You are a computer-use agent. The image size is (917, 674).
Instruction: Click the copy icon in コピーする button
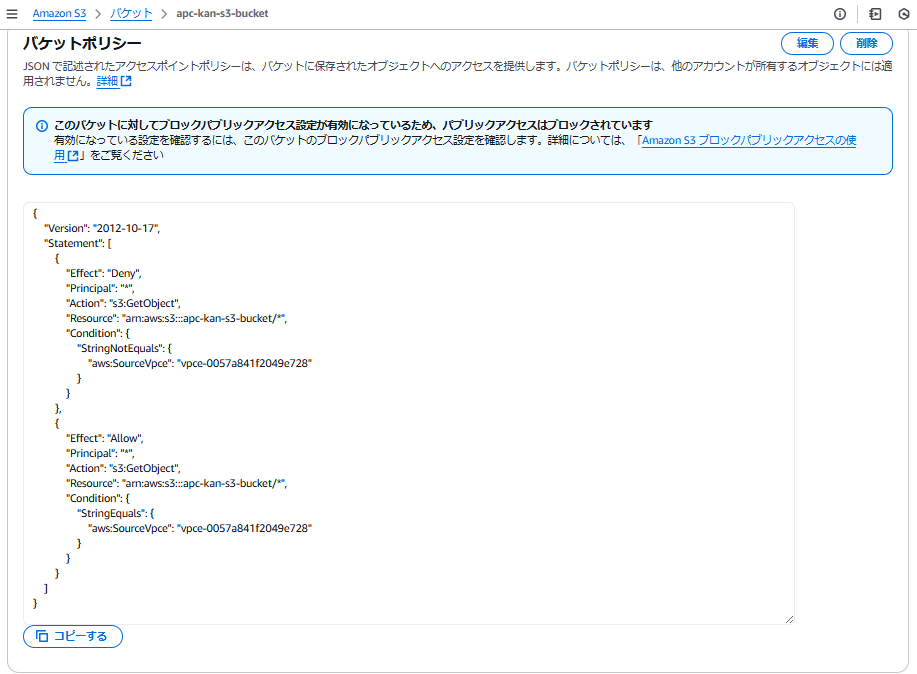coord(42,636)
